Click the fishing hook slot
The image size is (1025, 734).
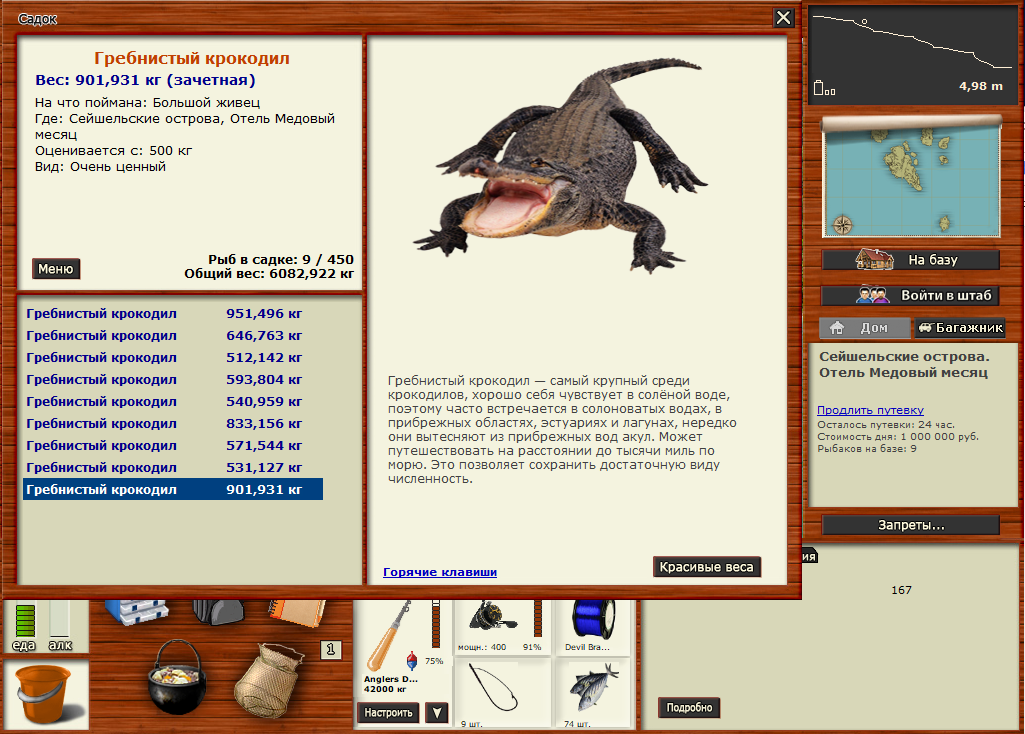click(x=492, y=692)
